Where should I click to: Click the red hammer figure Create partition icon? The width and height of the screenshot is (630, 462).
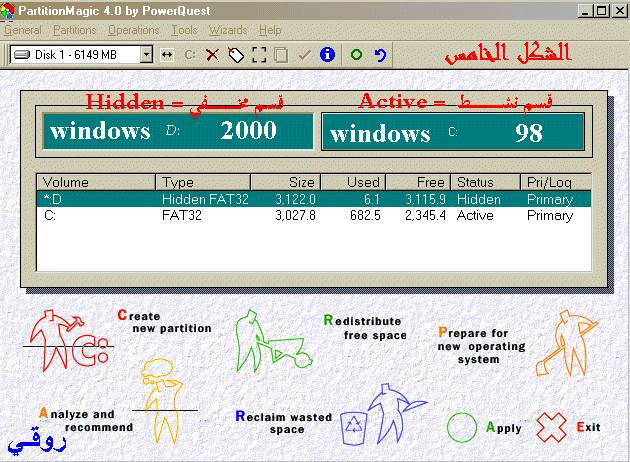pyautogui.click(x=66, y=340)
